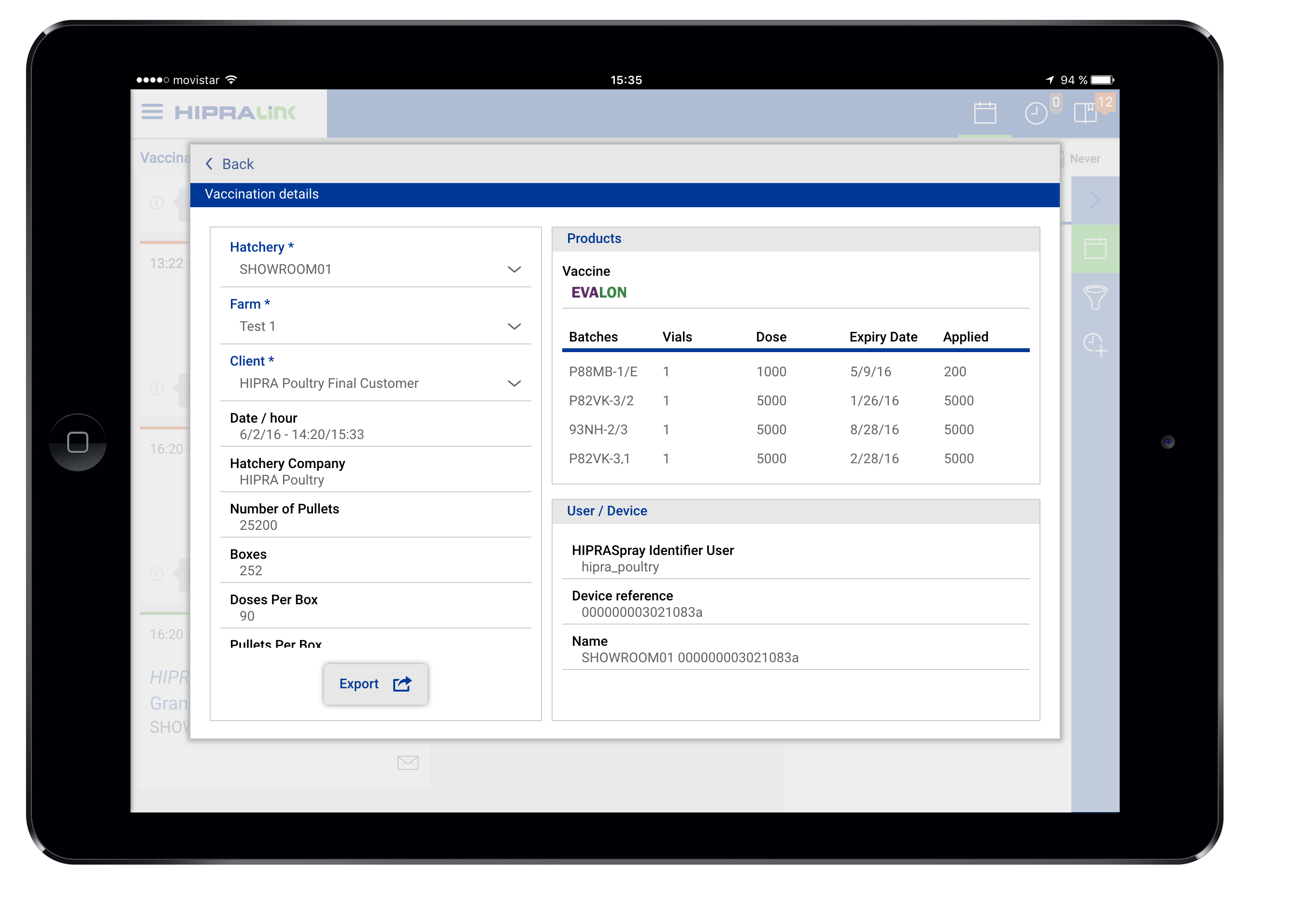
Task: Open the book icon with 12 badge
Action: point(1086,113)
